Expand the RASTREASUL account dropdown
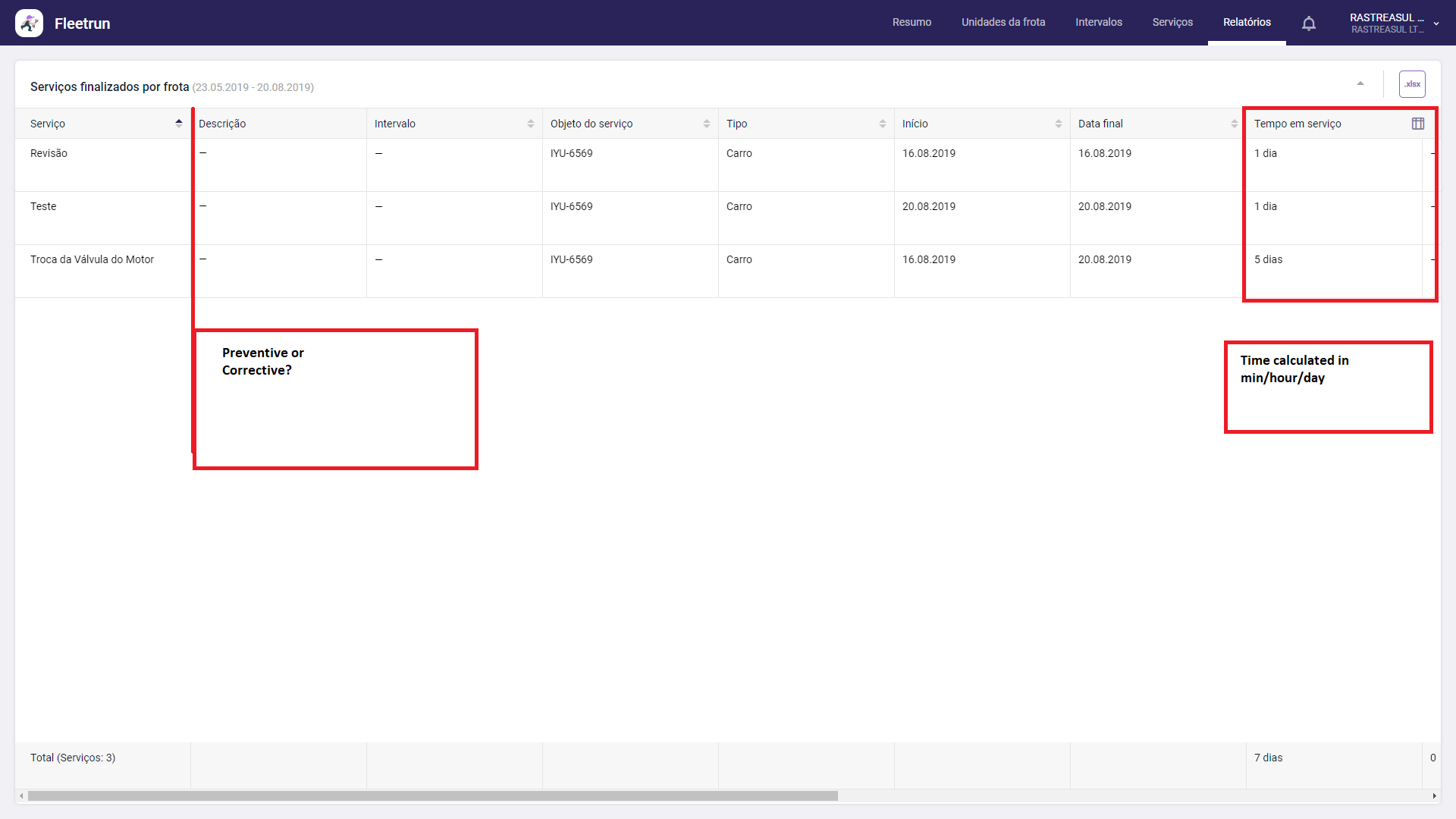The width and height of the screenshot is (1456, 819). (x=1436, y=24)
